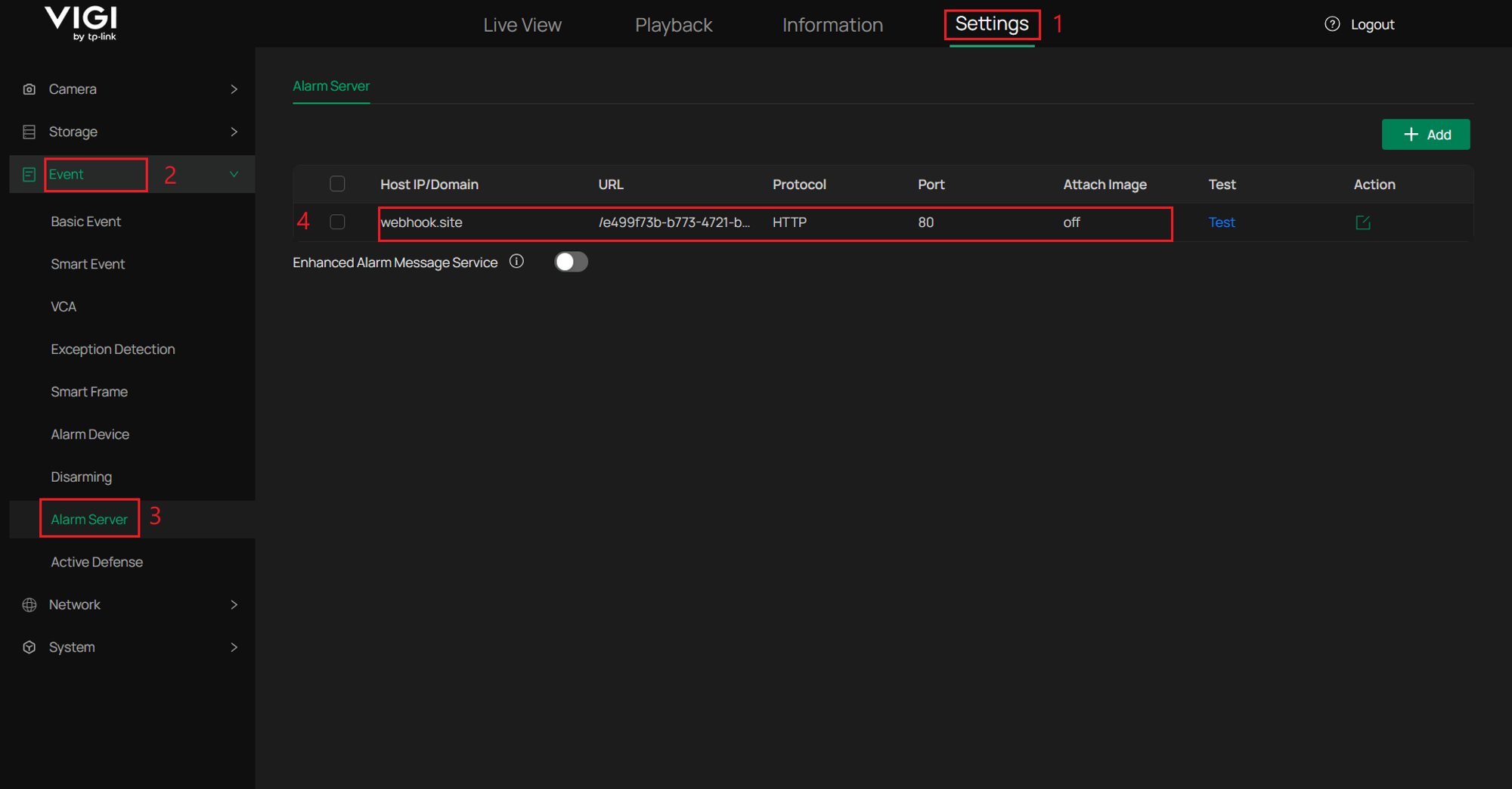Click the edit icon for webhook.site row
Screen dimensions: 1512x789
coord(1363,222)
